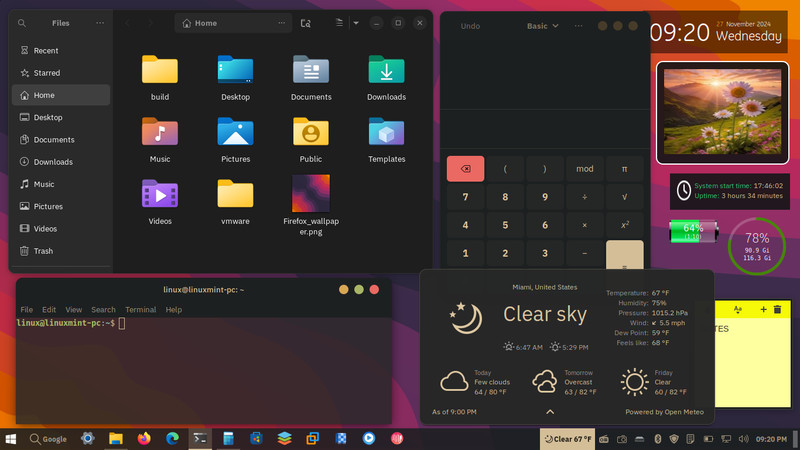Open the Firefox_wallpaper.png thumbnail
Image resolution: width=800 pixels, height=450 pixels.
pos(311,193)
